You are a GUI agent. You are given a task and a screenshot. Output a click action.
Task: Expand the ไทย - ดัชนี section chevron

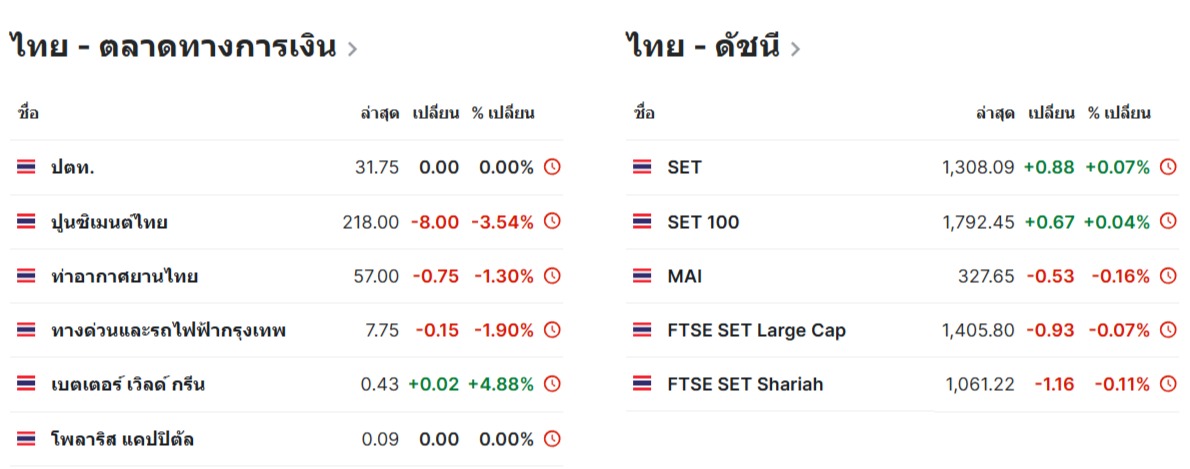795,48
